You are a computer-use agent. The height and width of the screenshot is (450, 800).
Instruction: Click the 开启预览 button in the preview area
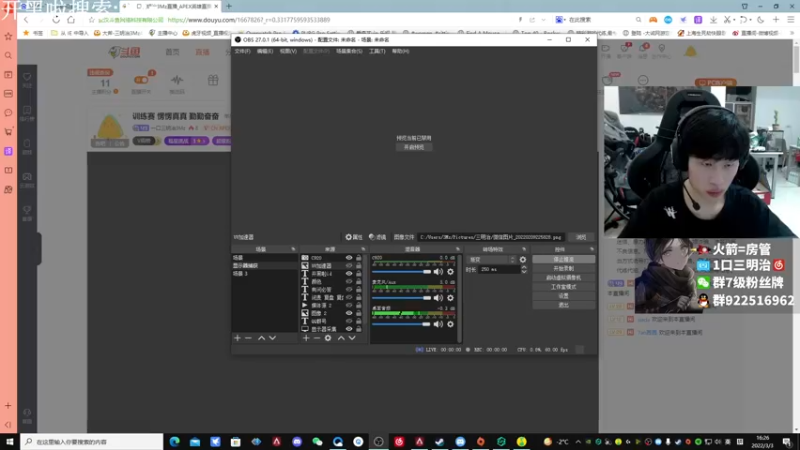tap(414, 147)
